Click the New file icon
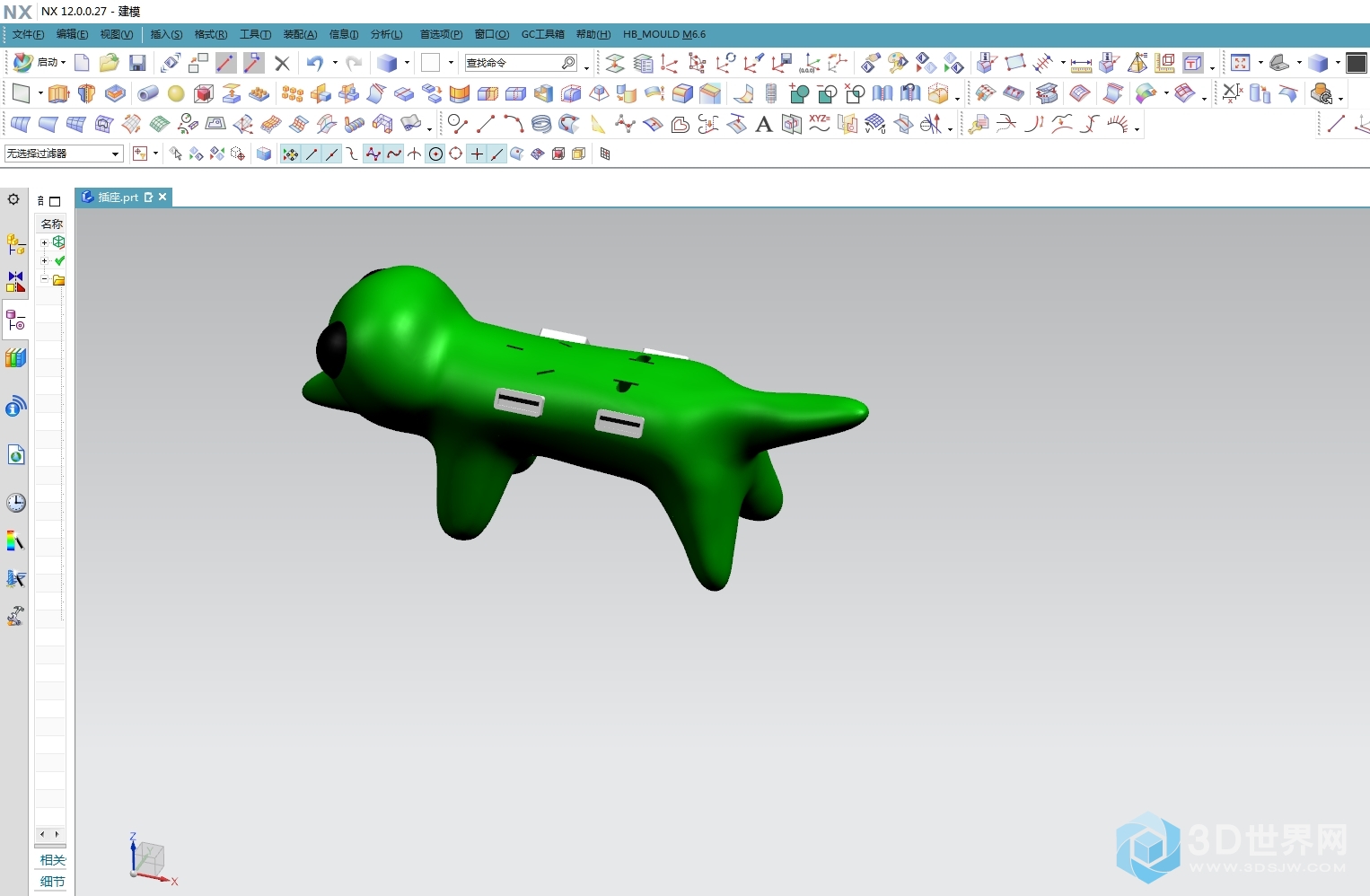Image resolution: width=1370 pixels, height=896 pixels. click(82, 63)
